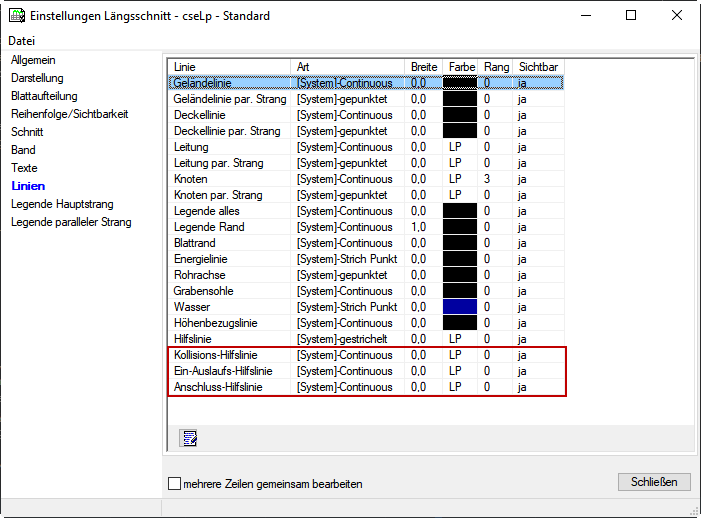Click Art cell of Energielinie row
The image size is (701, 518).
tap(347, 259)
